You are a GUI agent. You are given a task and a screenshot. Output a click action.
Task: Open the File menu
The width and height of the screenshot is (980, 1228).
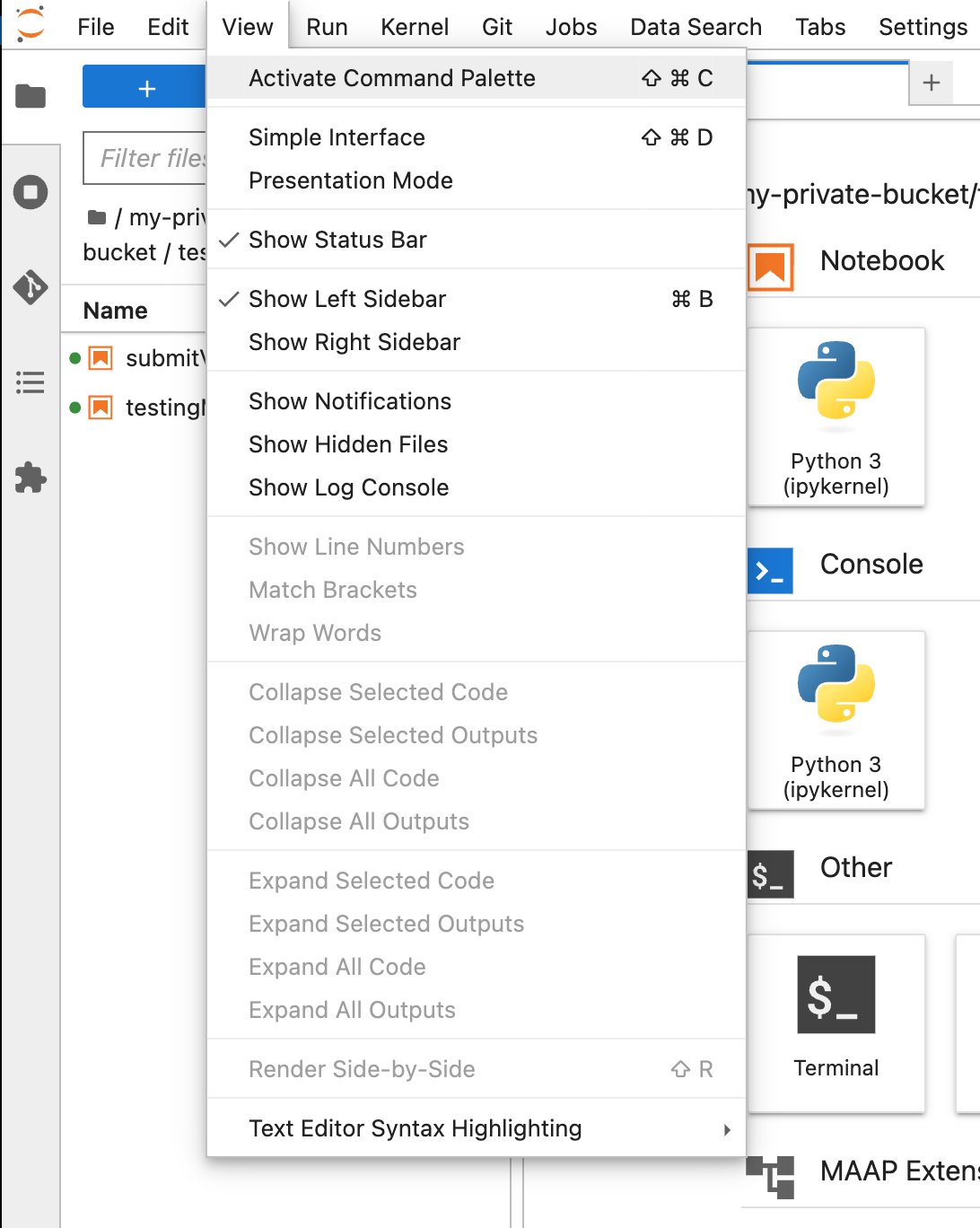tap(96, 27)
